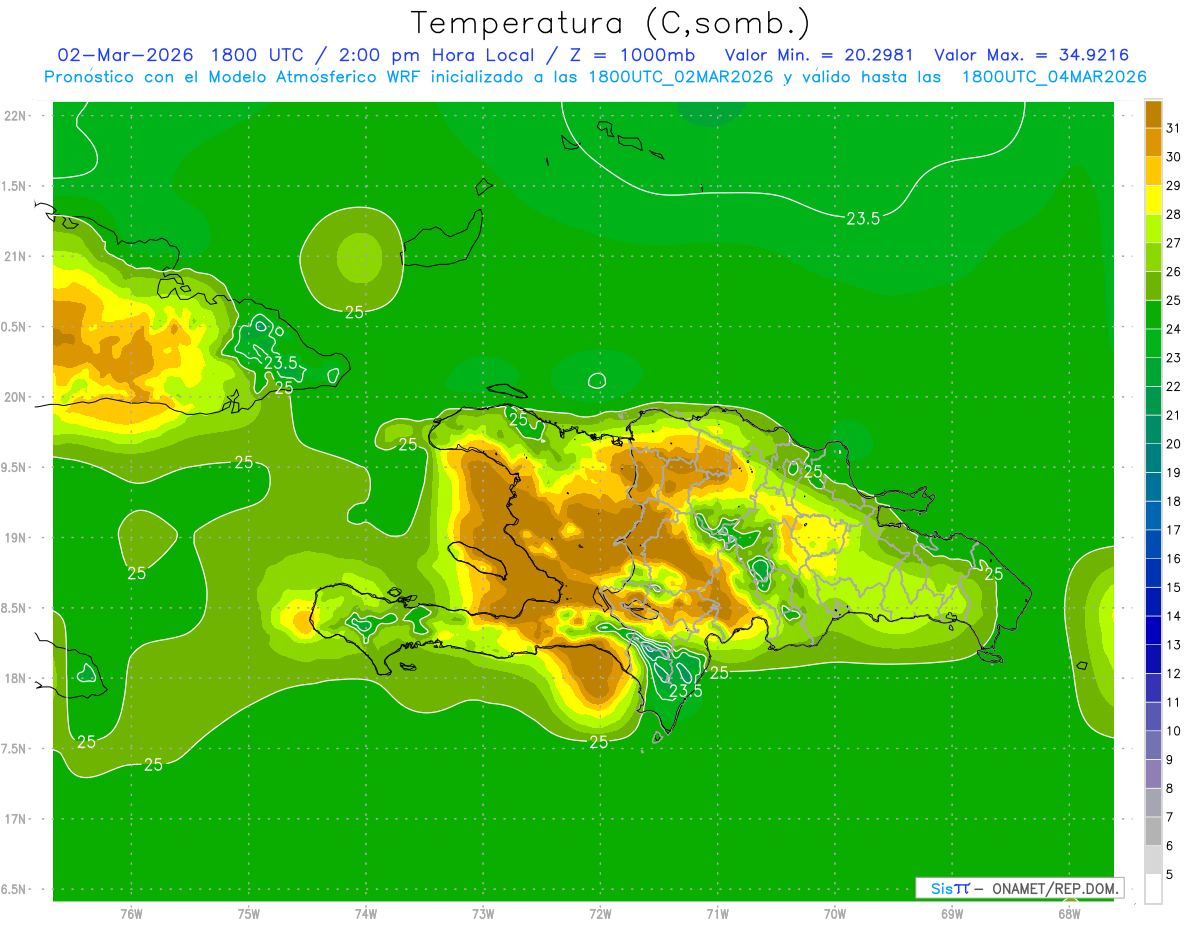Click the "13" value on the color scale
This screenshot has height=927, width=1200.
tap(1174, 645)
